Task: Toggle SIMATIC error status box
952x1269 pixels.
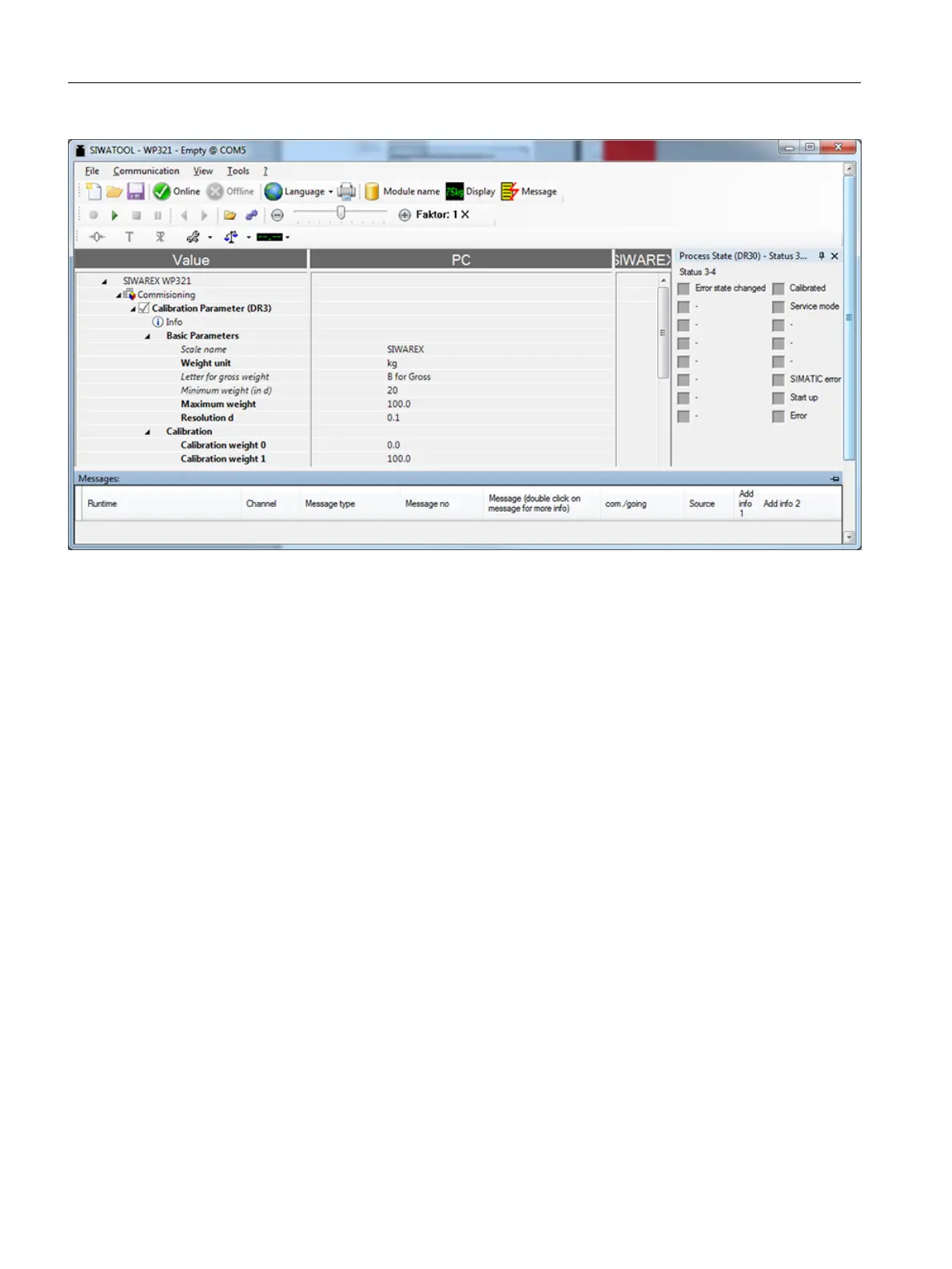Action: [778, 380]
